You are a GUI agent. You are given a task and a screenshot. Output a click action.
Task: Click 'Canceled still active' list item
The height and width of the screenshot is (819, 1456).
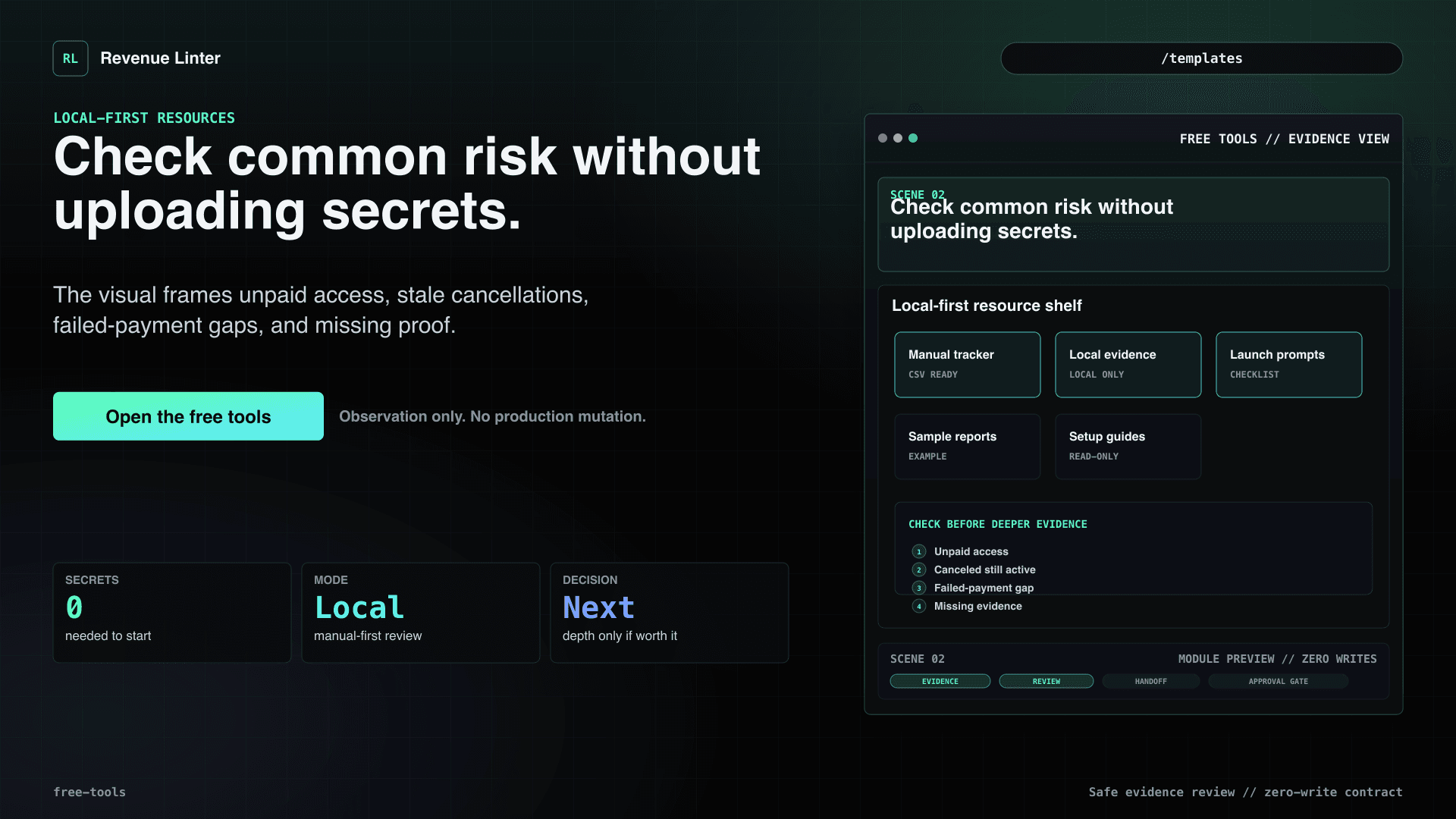[x=985, y=570]
